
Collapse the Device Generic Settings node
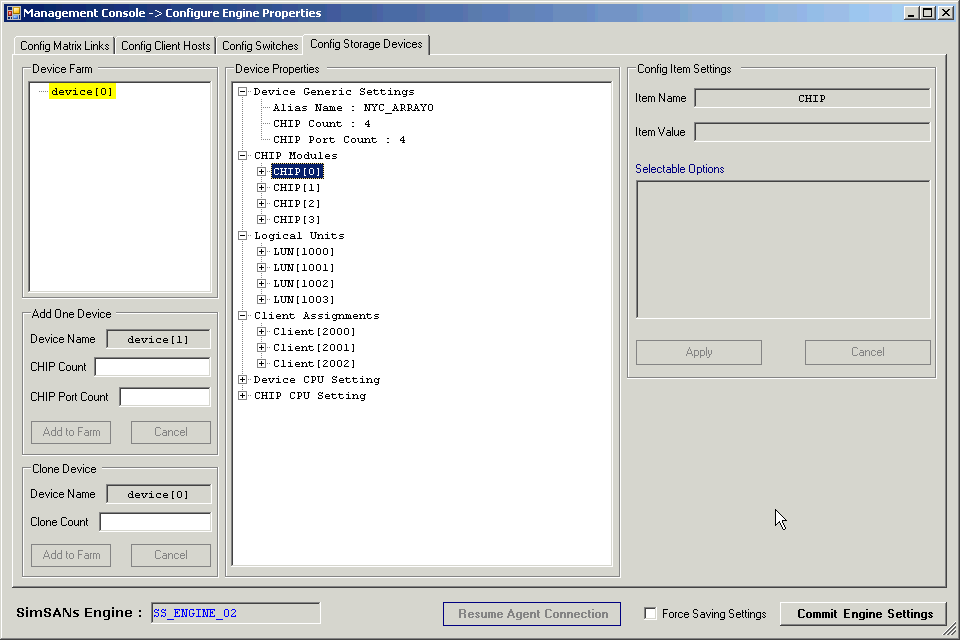coord(242,91)
